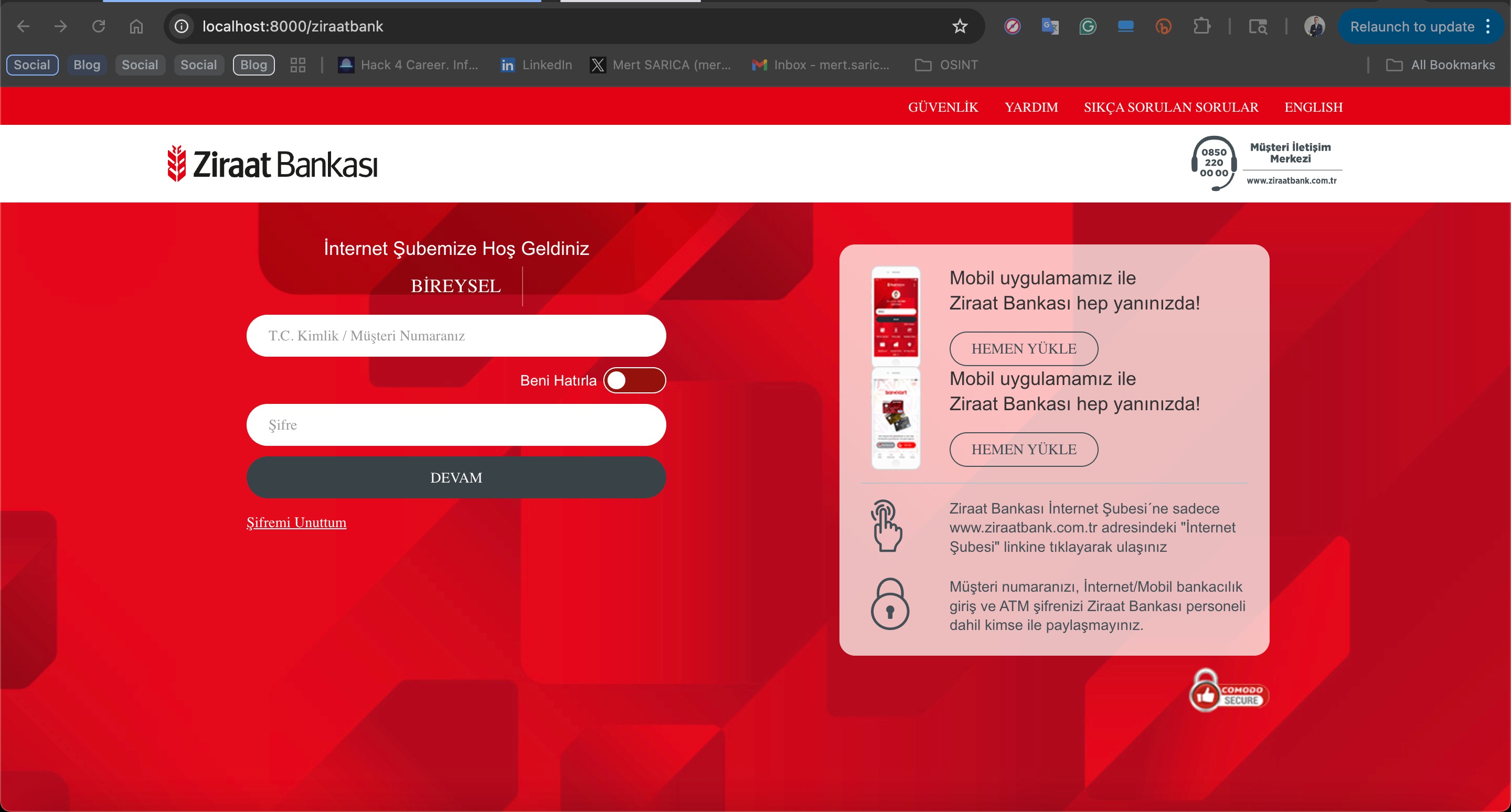Bookmark this page with the star icon

[960, 26]
